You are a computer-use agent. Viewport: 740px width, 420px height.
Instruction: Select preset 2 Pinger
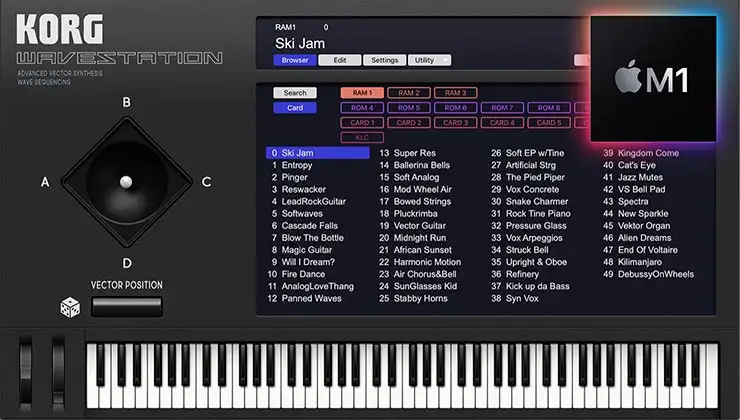pyautogui.click(x=289, y=177)
